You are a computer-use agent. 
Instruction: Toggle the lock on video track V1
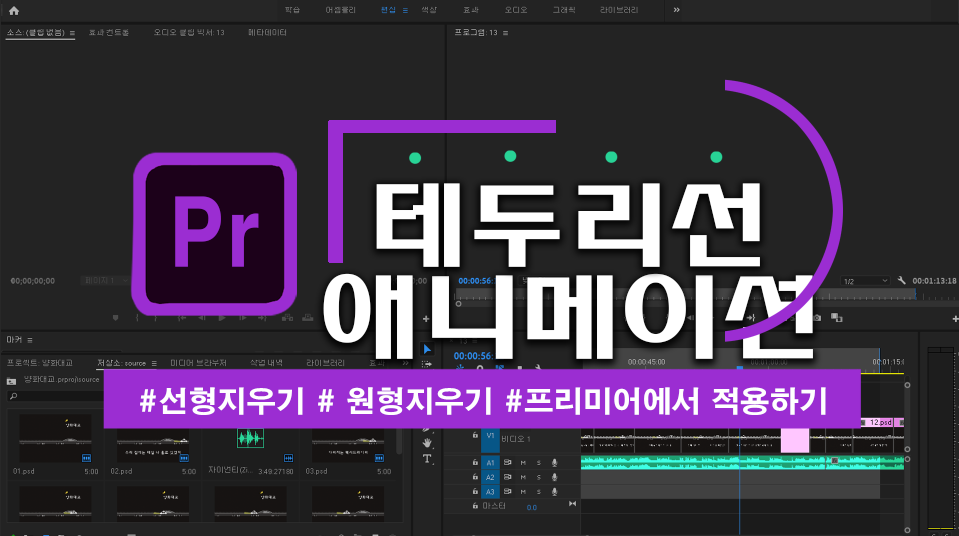[x=475, y=435]
